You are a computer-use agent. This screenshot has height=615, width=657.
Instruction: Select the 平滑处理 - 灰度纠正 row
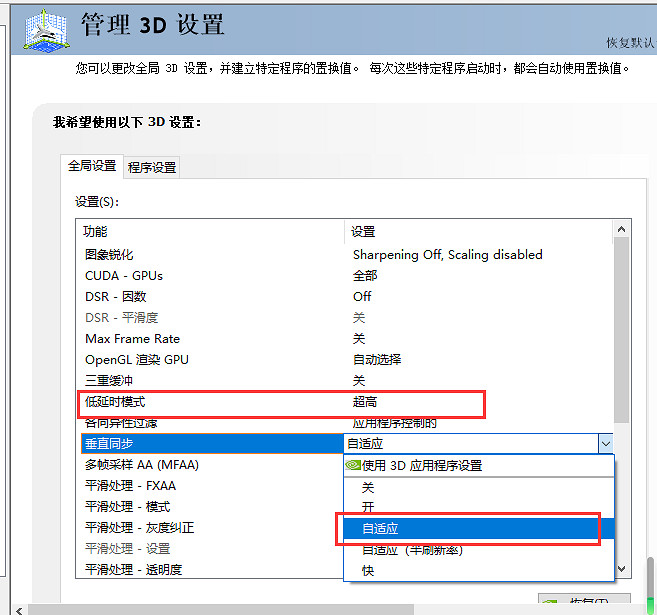click(212, 527)
